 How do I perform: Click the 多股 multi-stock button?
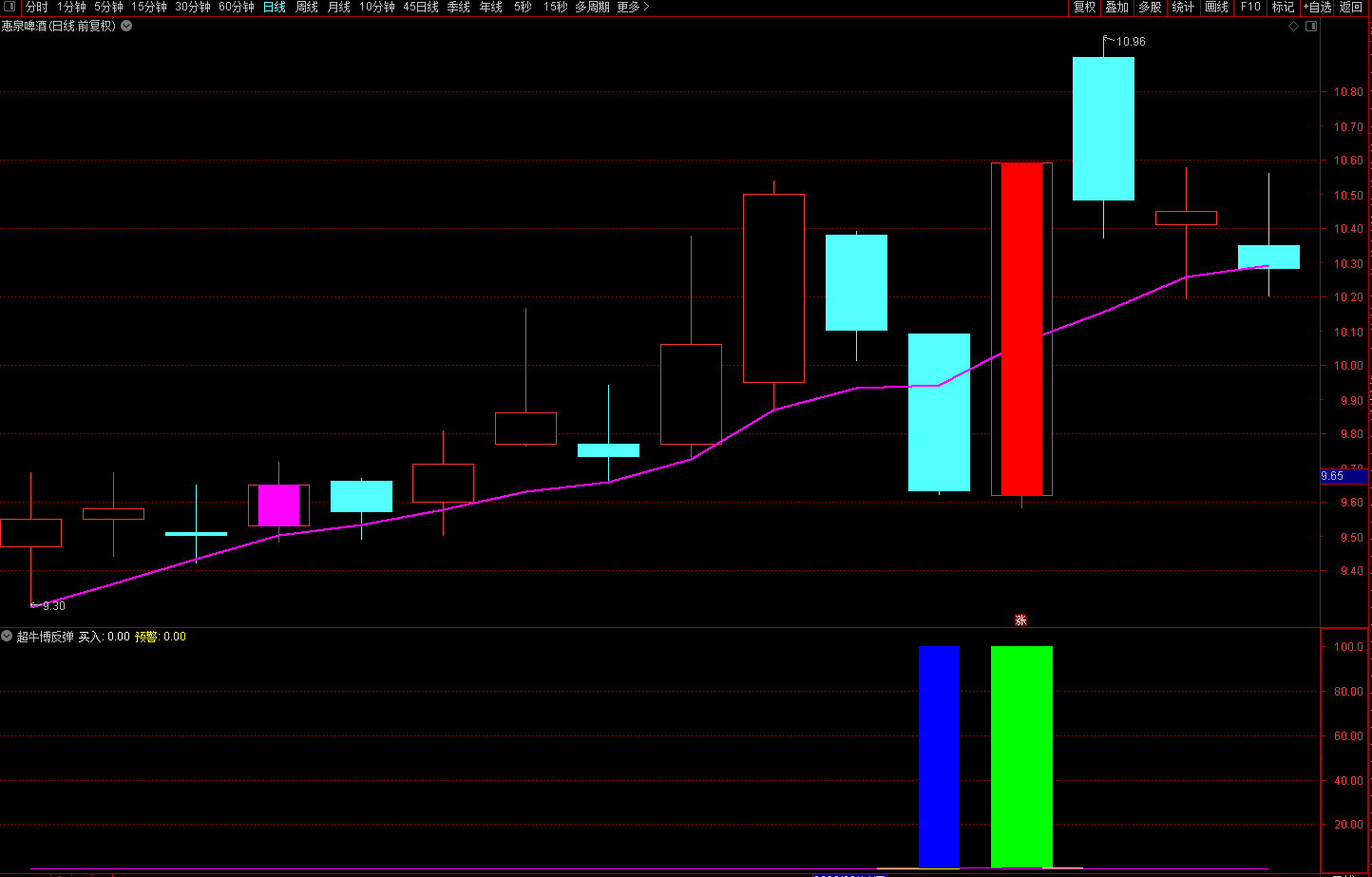(x=1151, y=7)
